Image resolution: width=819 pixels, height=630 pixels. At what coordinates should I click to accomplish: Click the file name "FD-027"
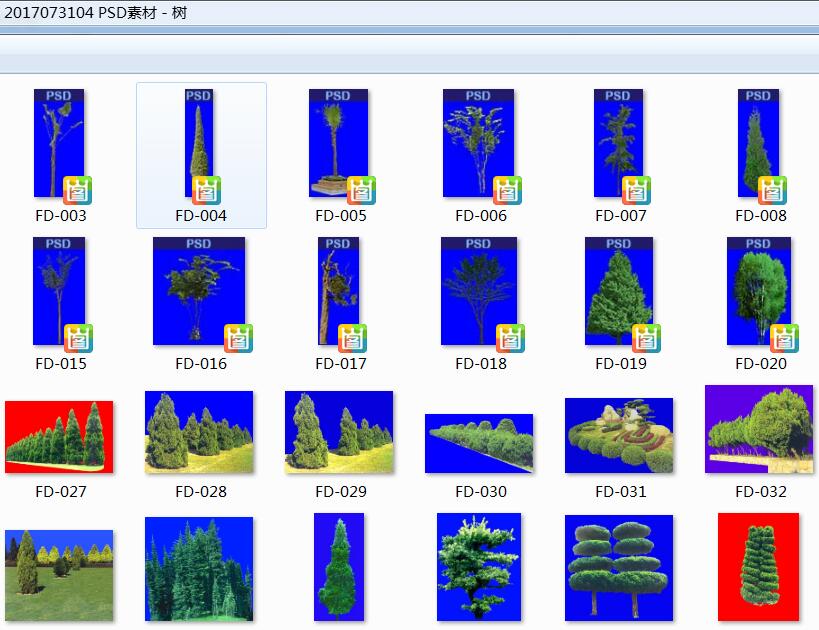[x=61, y=492]
